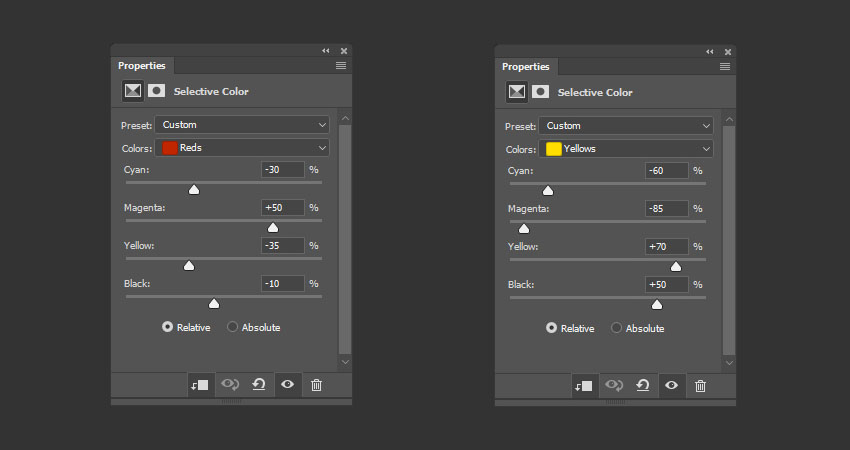
Task: Toggle layer visibility eye in right panel
Action: [672, 386]
